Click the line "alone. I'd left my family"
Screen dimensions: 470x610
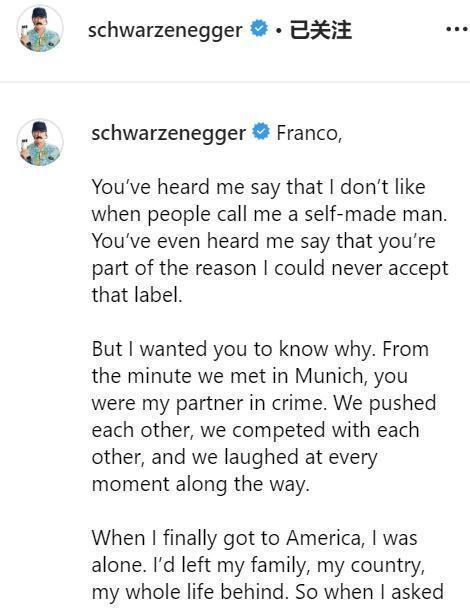pos(258,566)
